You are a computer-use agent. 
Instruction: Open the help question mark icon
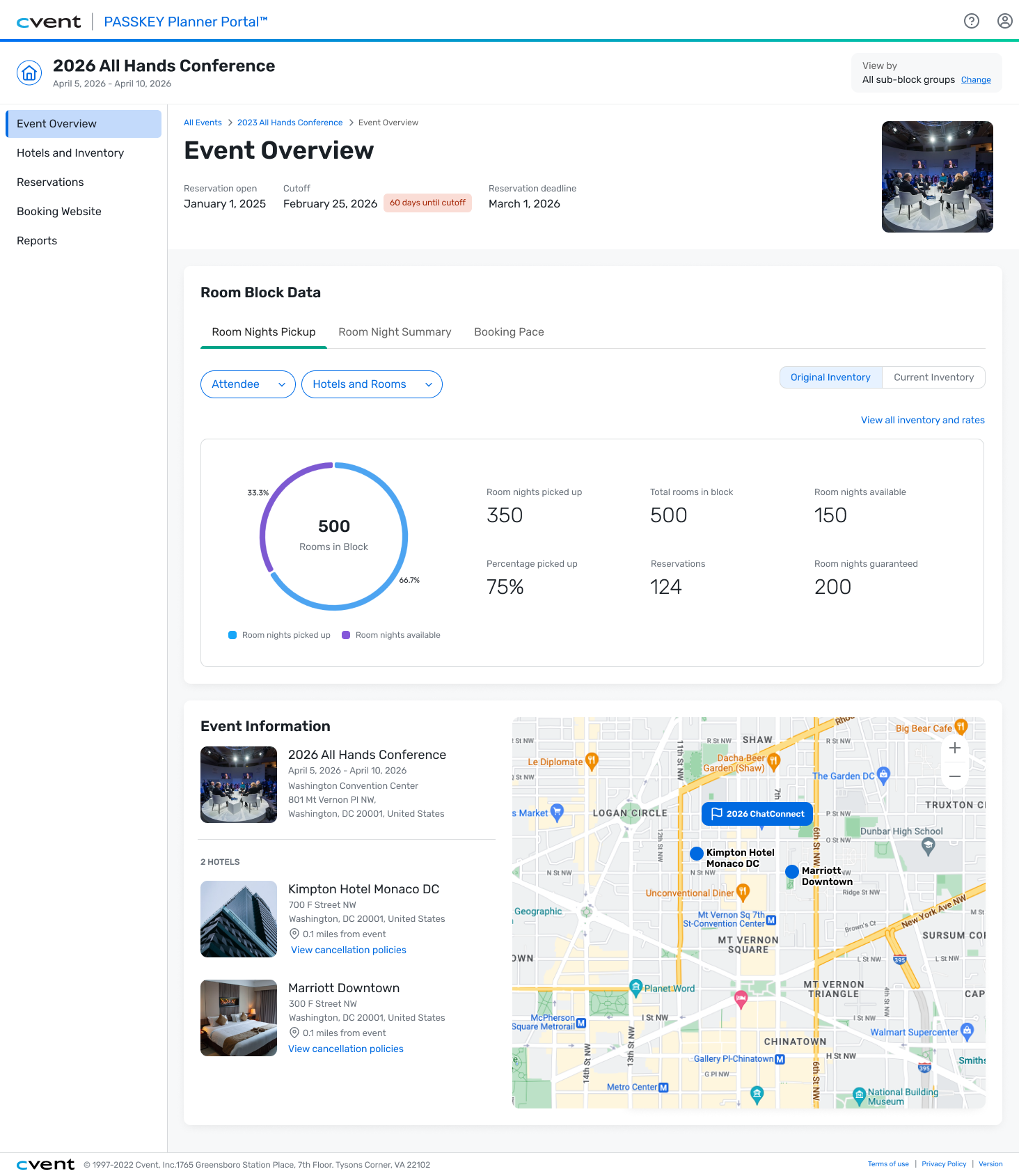click(971, 21)
